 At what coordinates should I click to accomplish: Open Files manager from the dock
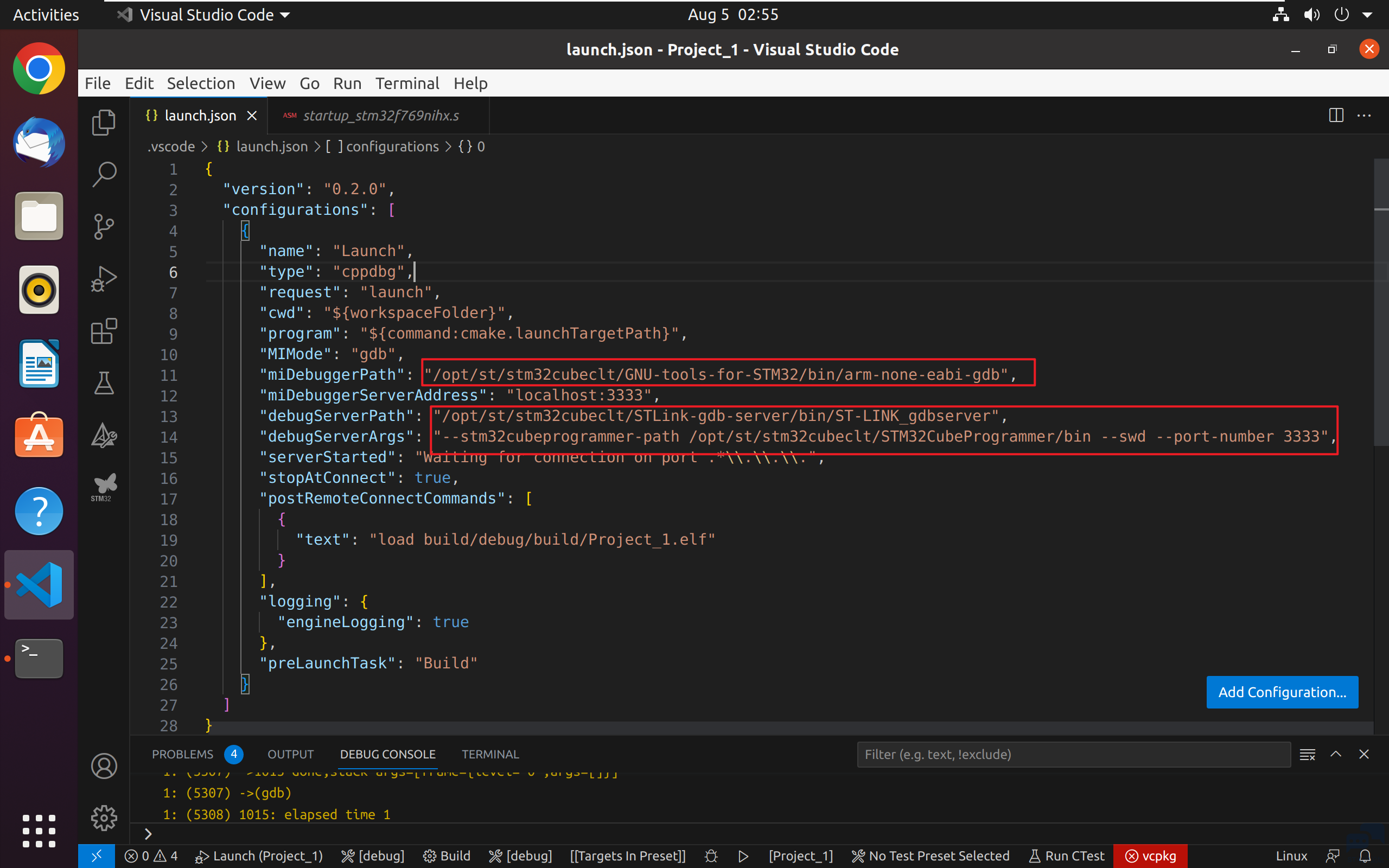click(39, 216)
